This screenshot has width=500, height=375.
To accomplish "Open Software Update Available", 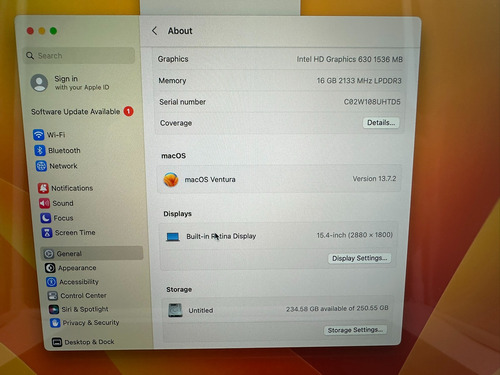I will coord(82,111).
